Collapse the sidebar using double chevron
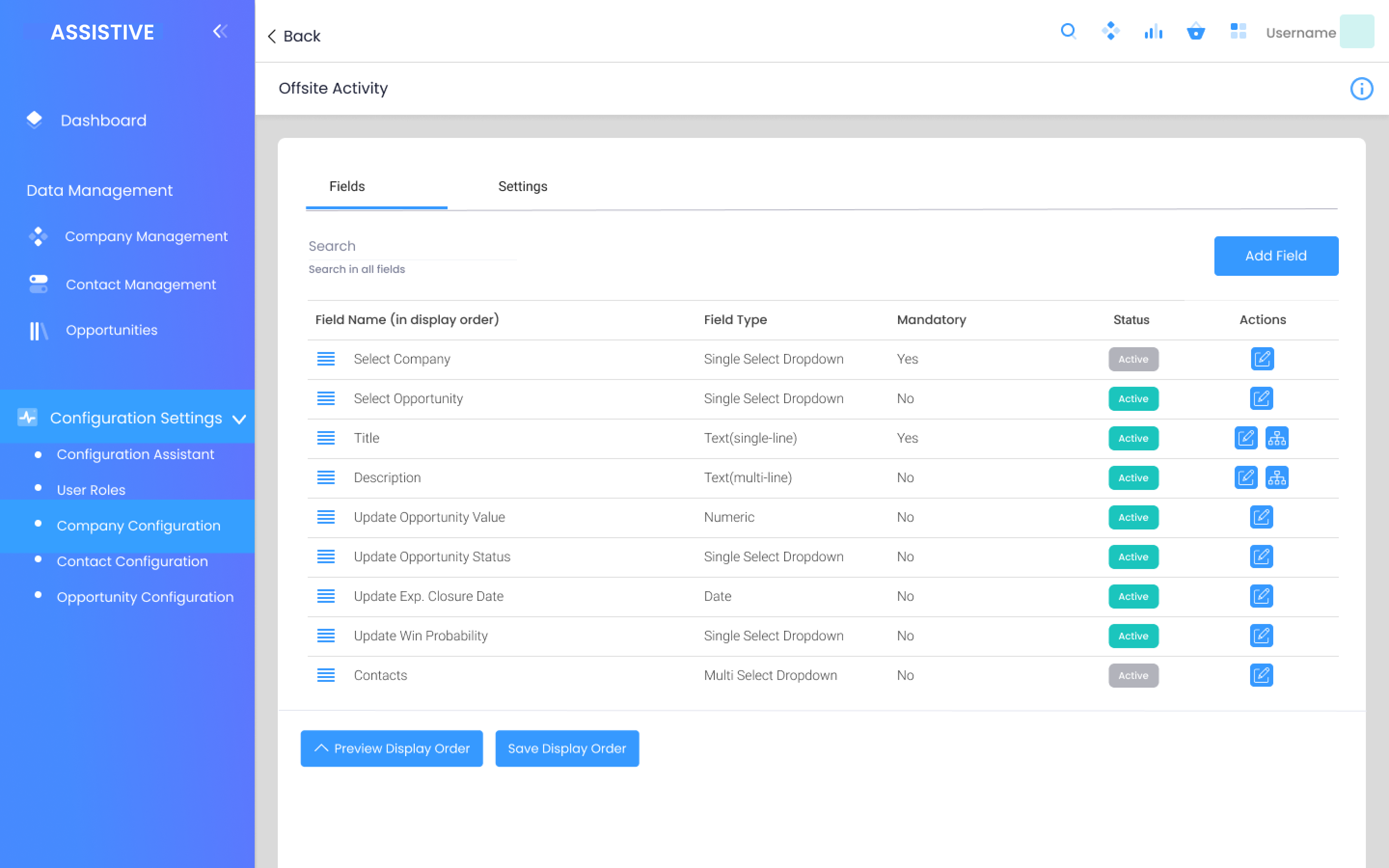Image resolution: width=1389 pixels, height=868 pixels. (x=220, y=31)
